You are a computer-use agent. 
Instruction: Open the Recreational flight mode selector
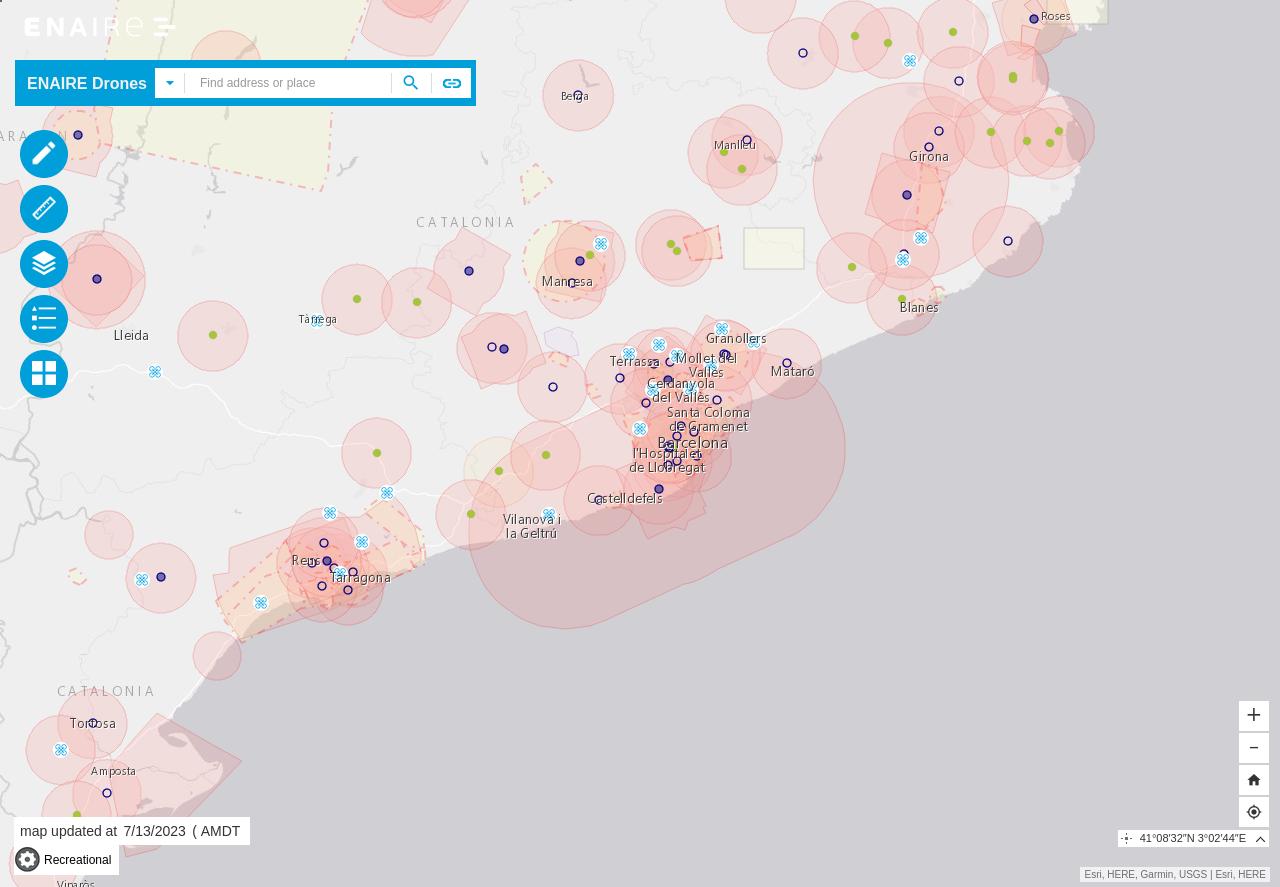[65, 860]
